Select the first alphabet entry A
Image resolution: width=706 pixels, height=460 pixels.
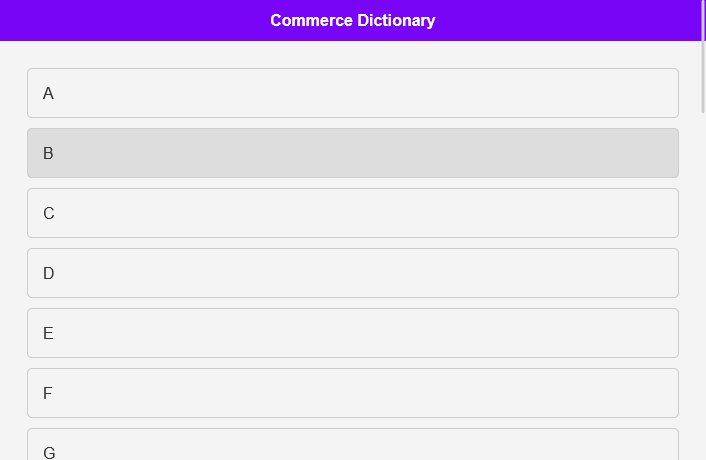[x=352, y=93]
